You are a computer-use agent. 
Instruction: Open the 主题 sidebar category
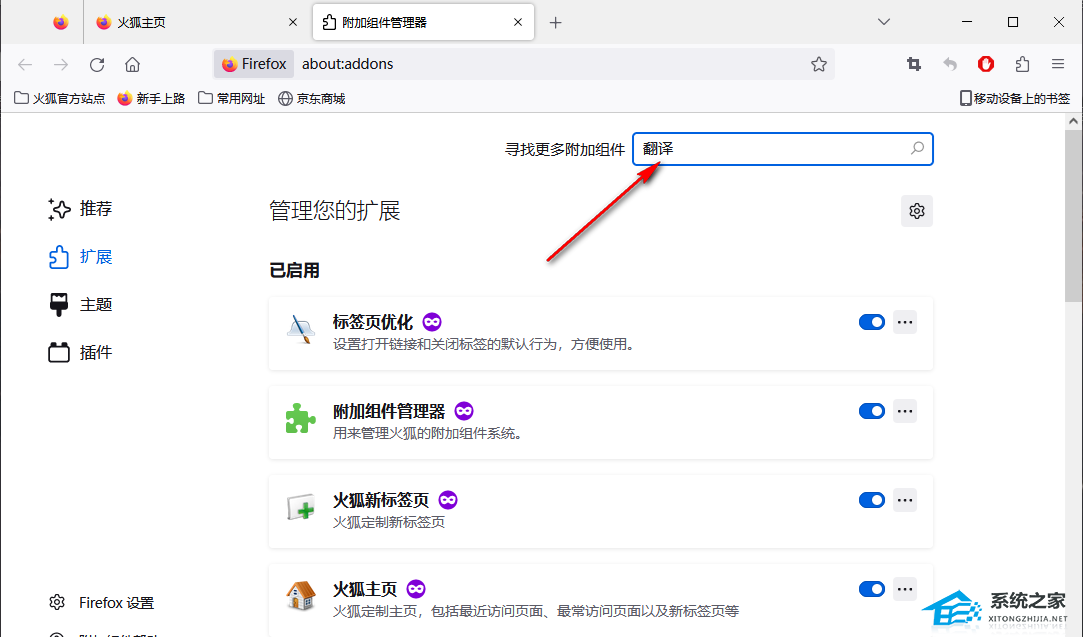(80, 305)
